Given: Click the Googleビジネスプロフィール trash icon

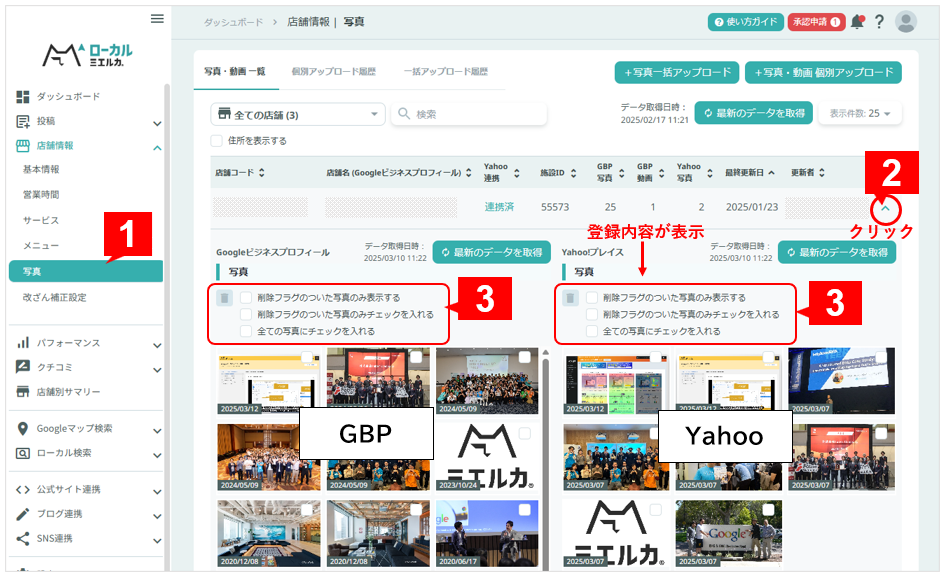Looking at the screenshot, I should pos(224,297).
